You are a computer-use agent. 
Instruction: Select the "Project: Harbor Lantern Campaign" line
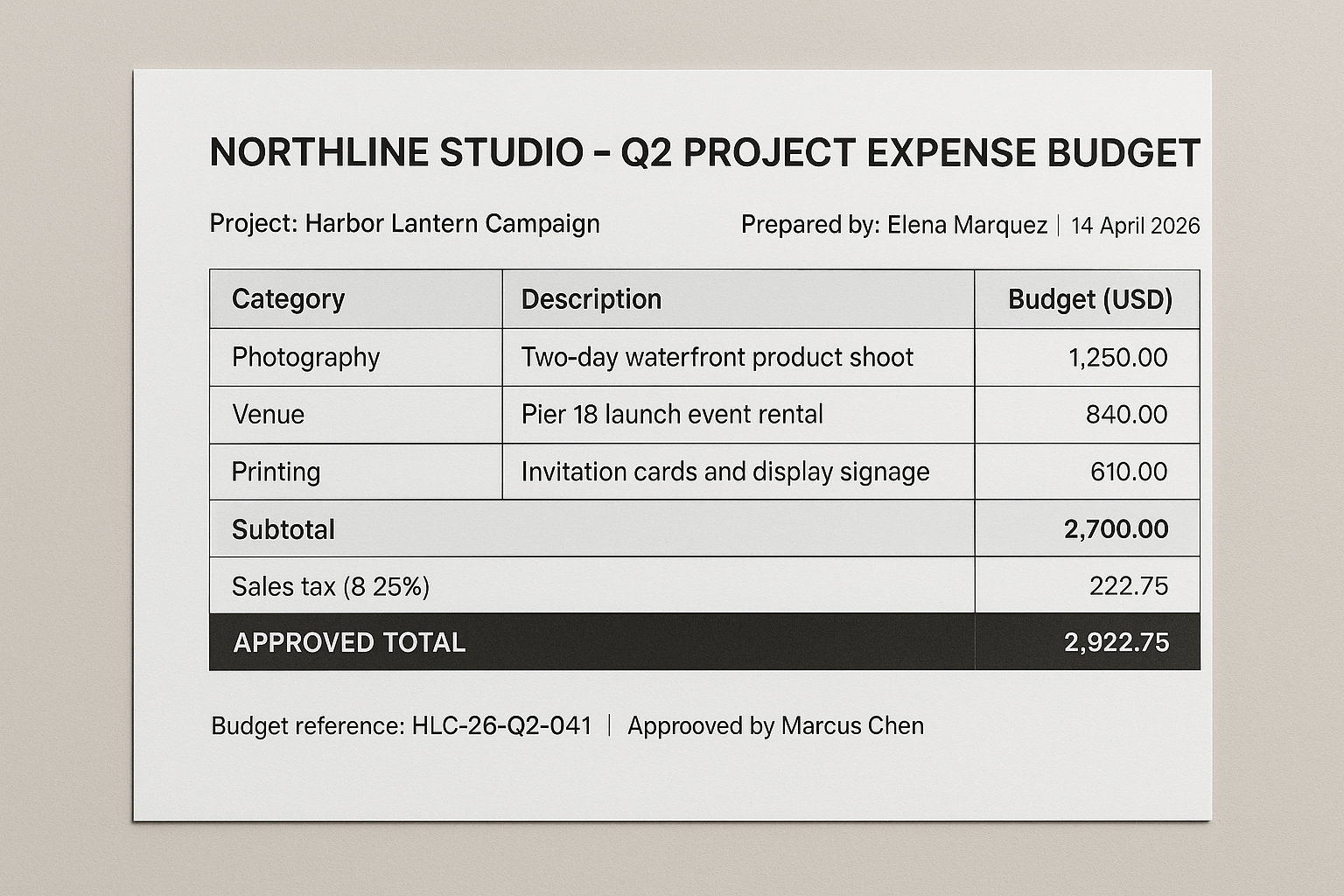405,224
